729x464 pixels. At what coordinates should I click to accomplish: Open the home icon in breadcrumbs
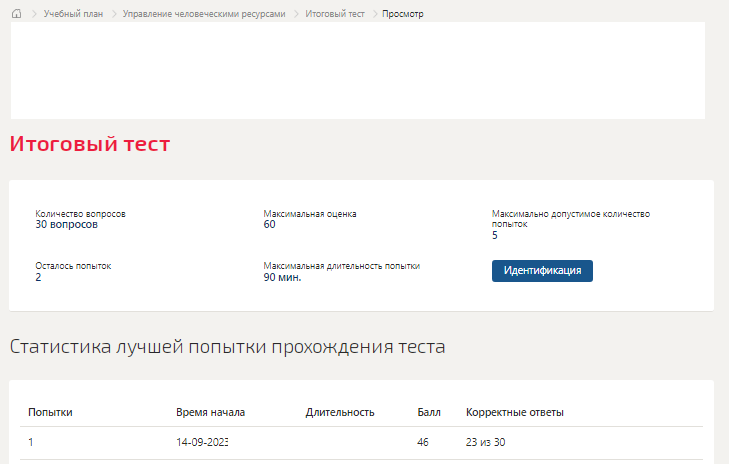click(x=17, y=13)
